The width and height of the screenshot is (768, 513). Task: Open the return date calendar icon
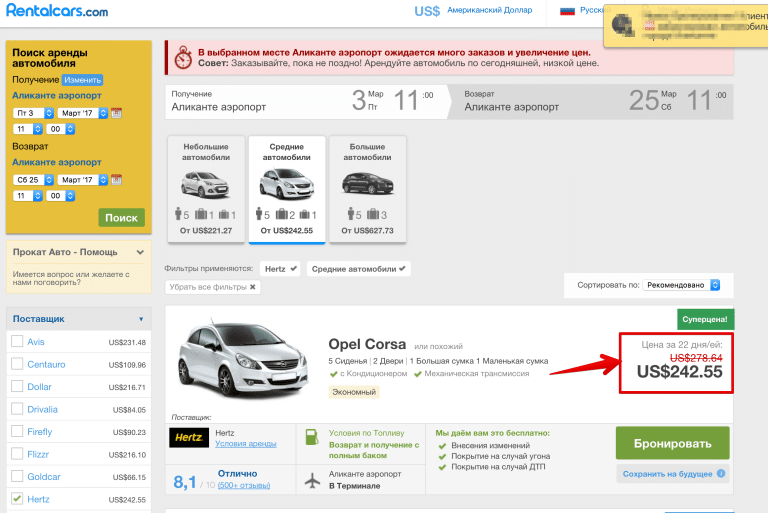117,180
